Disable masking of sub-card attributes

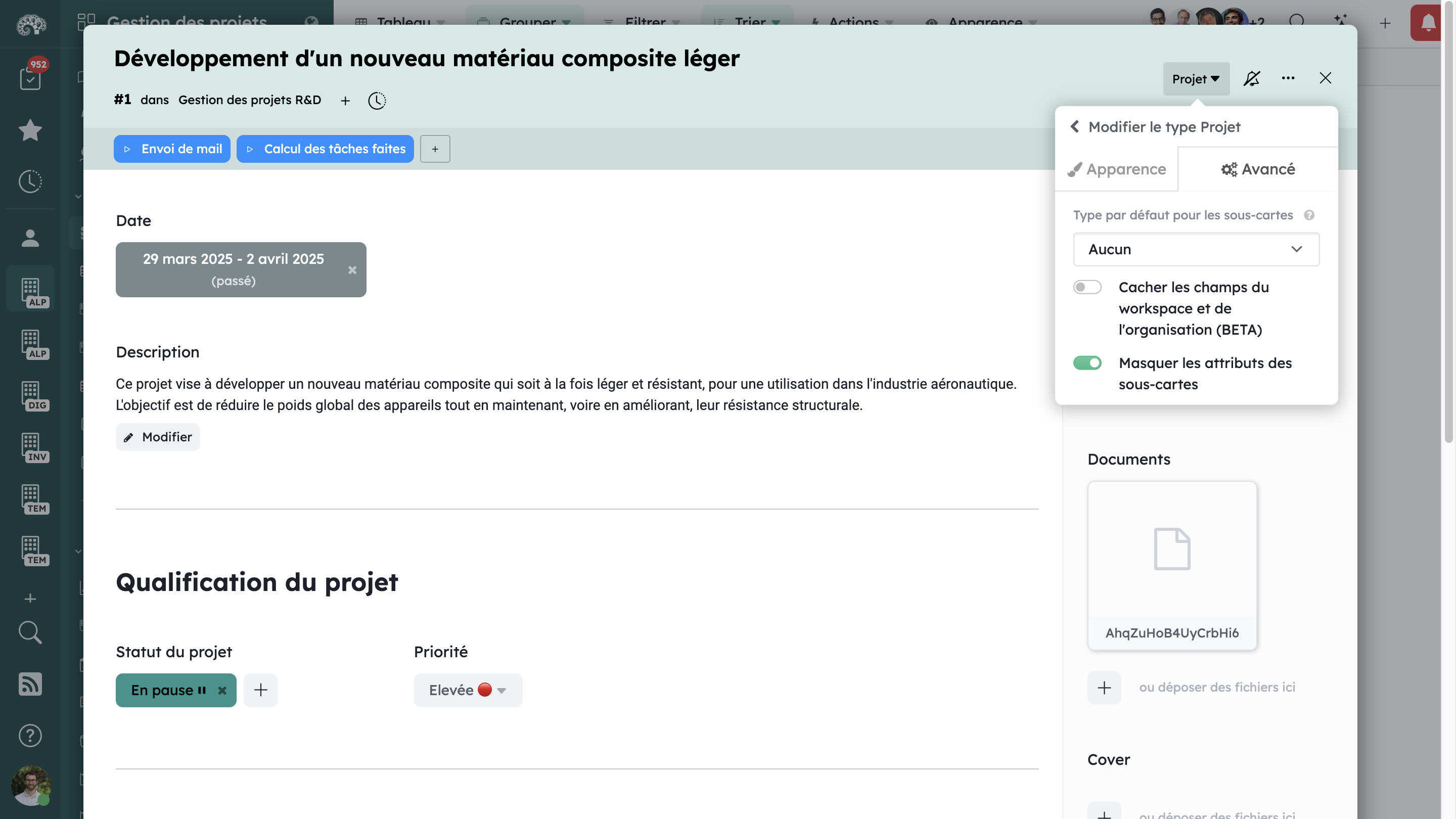coord(1088,363)
